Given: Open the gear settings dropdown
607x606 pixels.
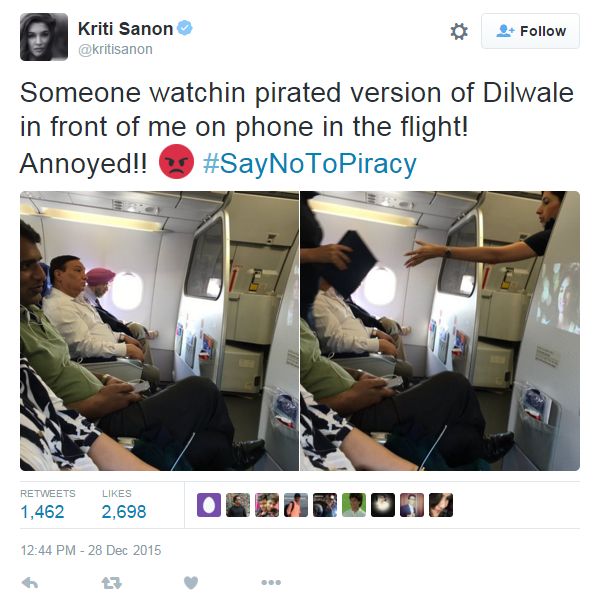Looking at the screenshot, I should pos(459,31).
